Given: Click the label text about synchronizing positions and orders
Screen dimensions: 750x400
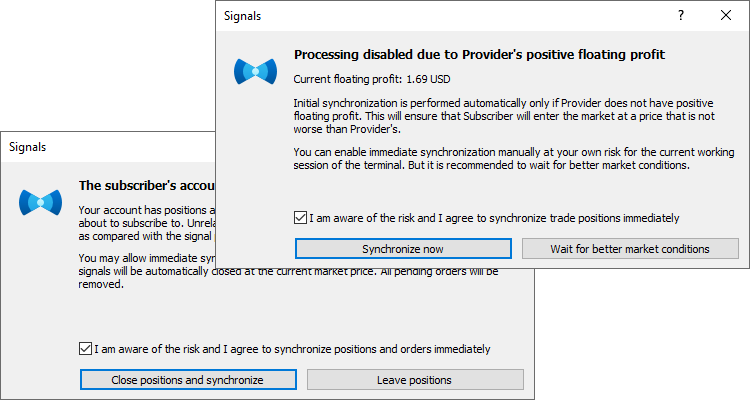Looking at the screenshot, I should (292, 349).
